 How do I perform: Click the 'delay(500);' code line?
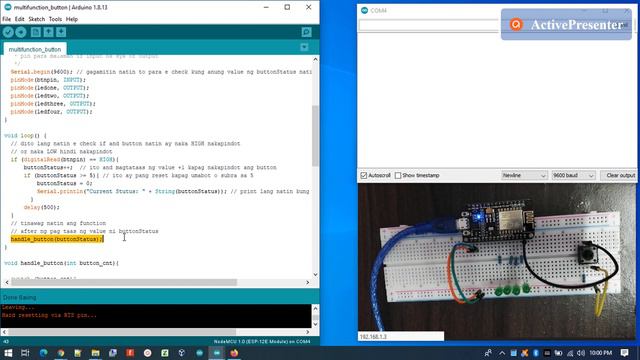coord(42,207)
